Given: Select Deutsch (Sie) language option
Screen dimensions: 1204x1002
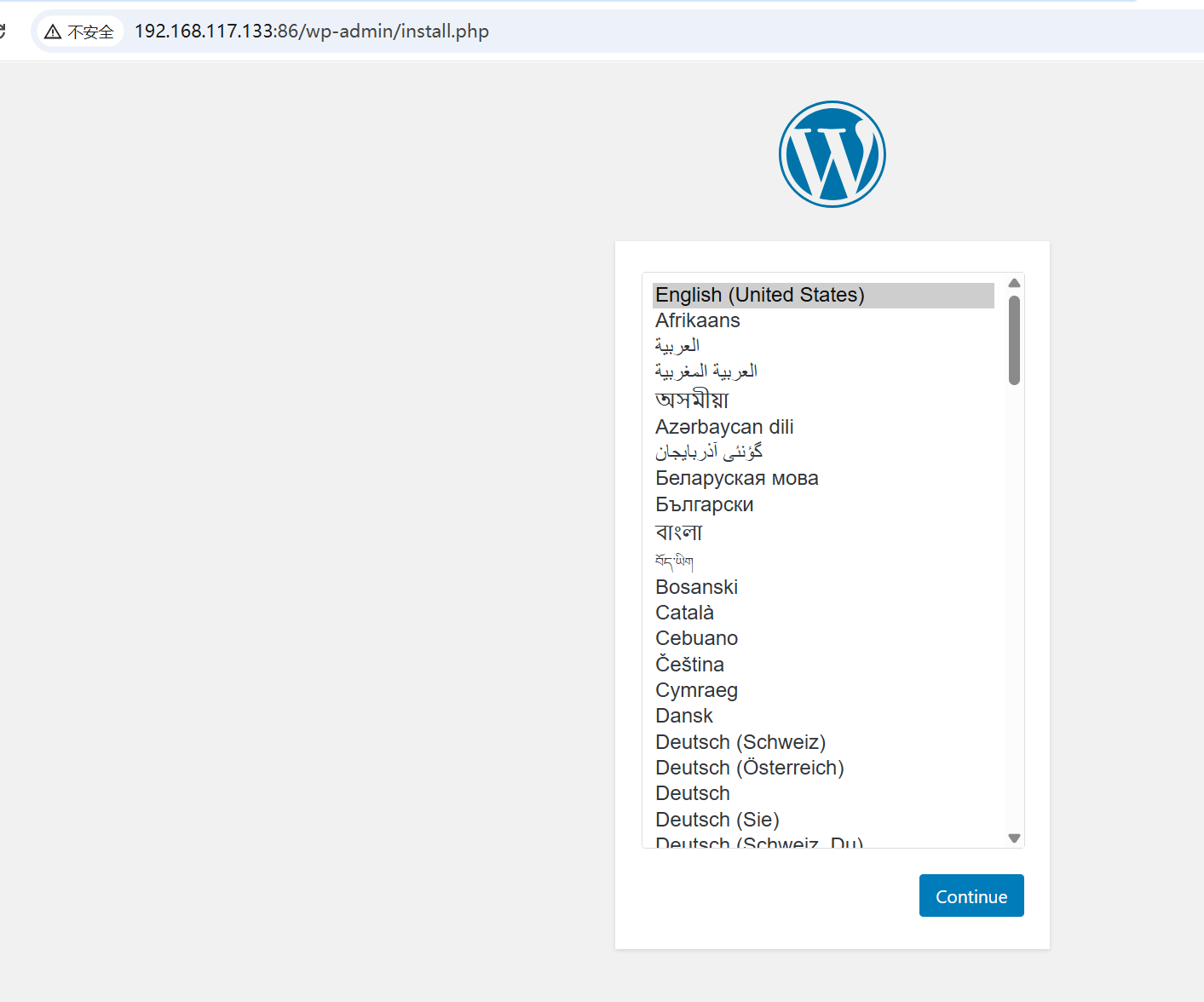Looking at the screenshot, I should point(823,820).
